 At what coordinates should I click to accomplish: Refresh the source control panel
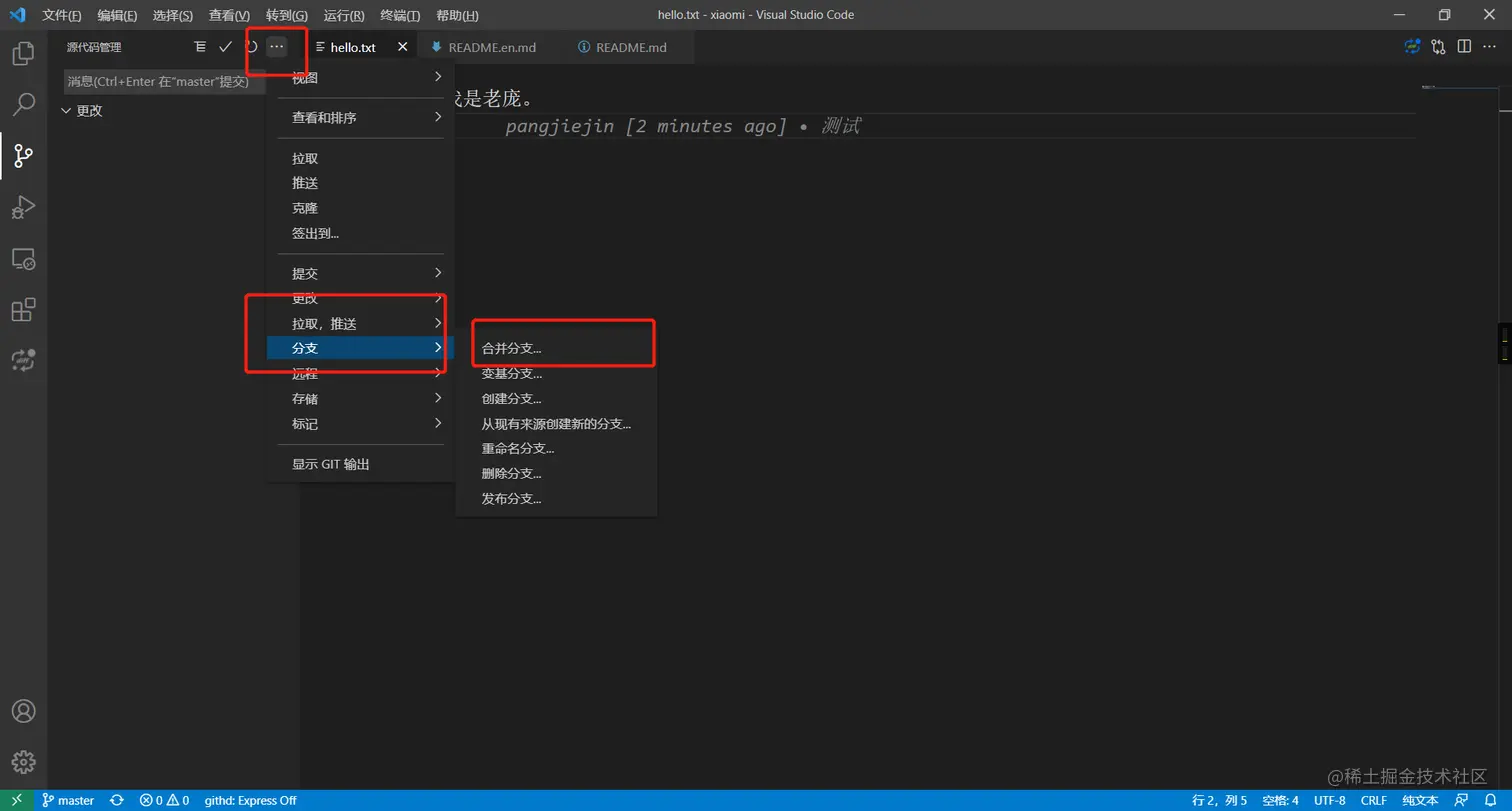pyautogui.click(x=251, y=47)
